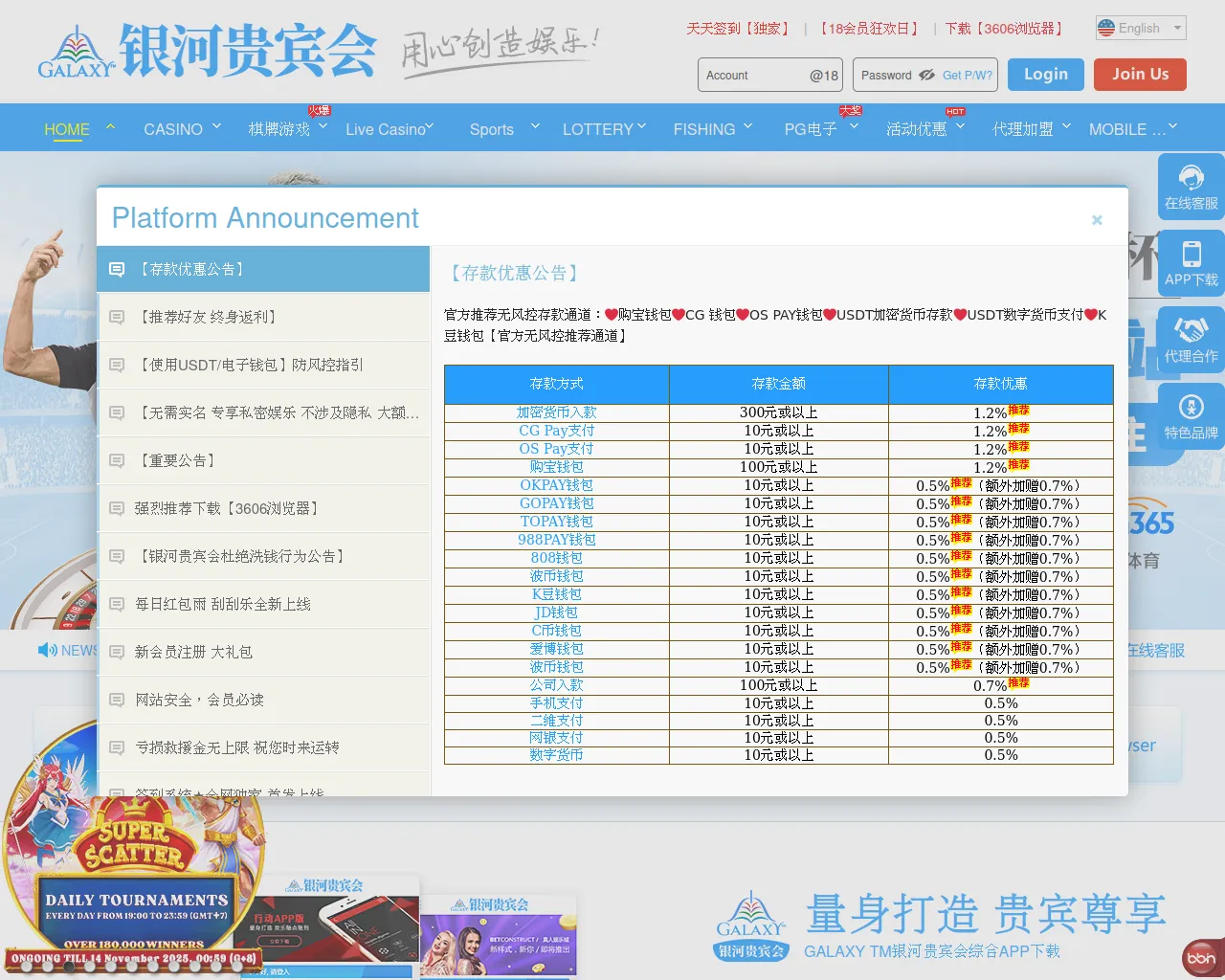Click the Get P/W? link

pyautogui.click(x=968, y=75)
